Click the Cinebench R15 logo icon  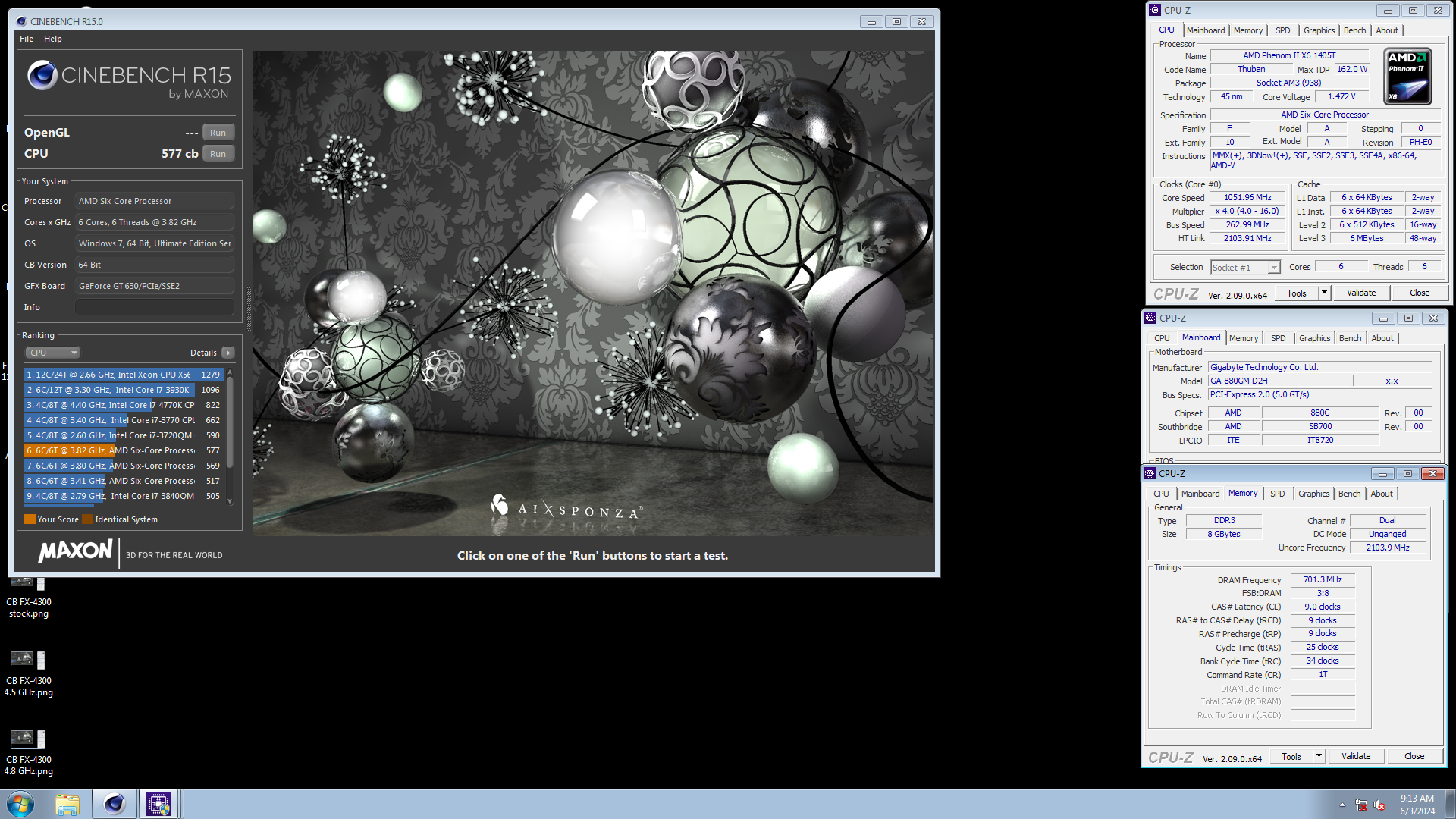pyautogui.click(x=42, y=75)
